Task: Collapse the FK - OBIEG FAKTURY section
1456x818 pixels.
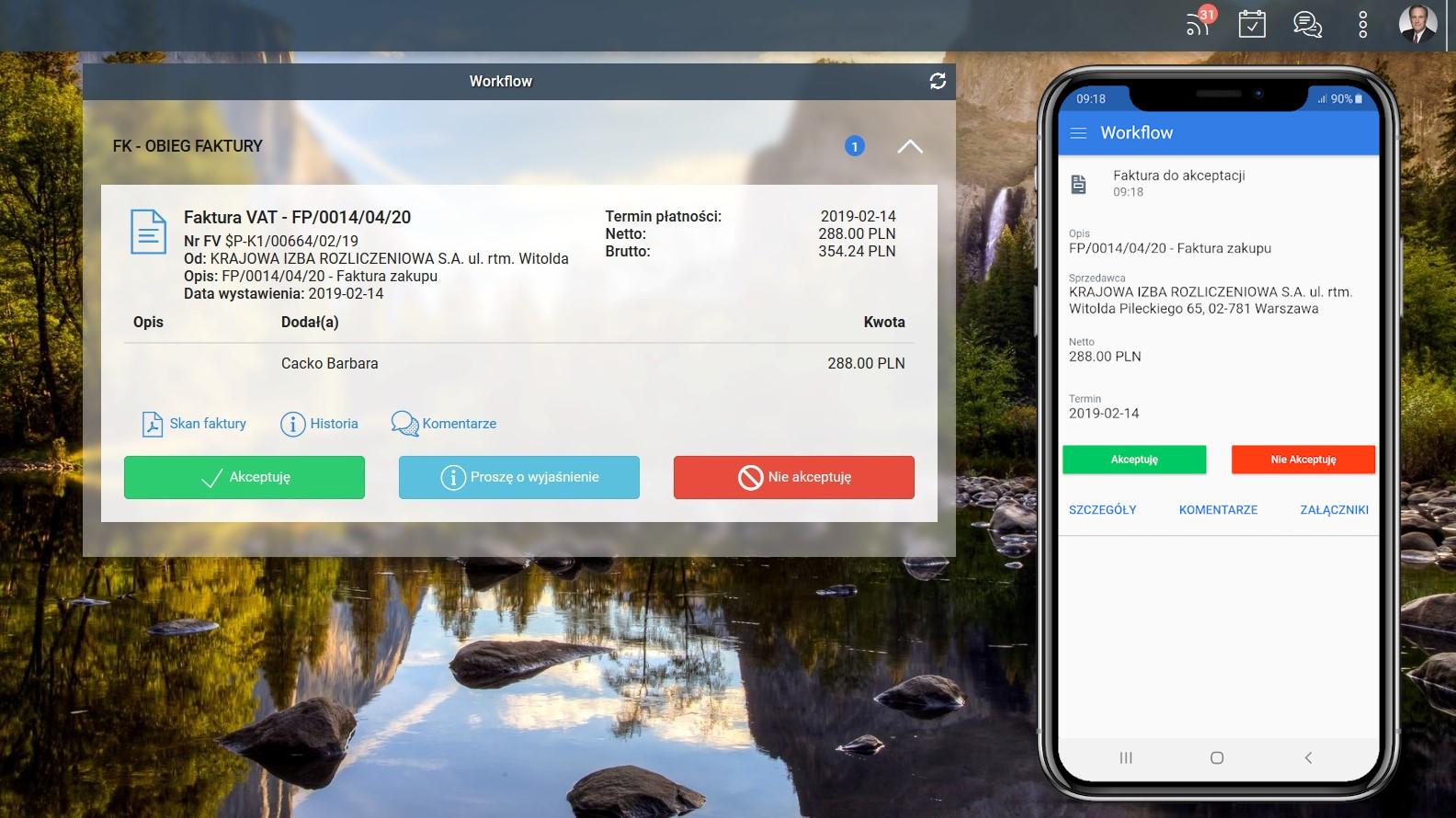Action: pos(910,146)
